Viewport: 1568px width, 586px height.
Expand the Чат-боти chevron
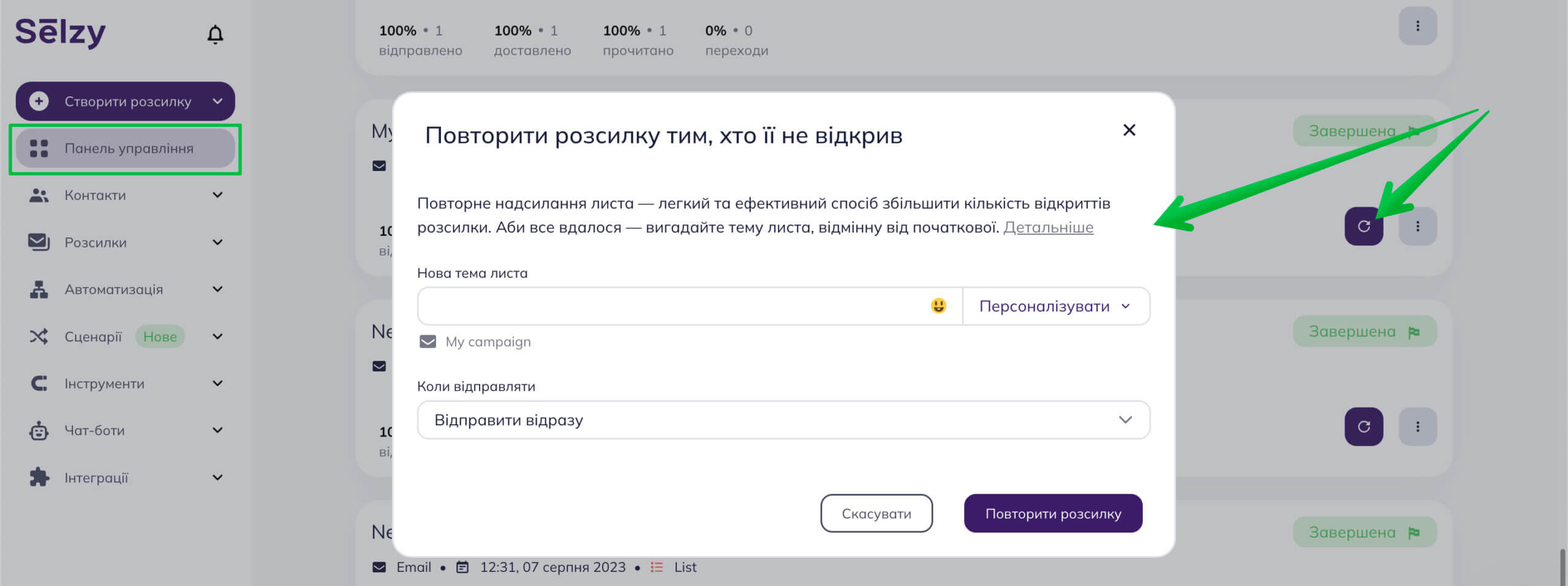(x=217, y=430)
